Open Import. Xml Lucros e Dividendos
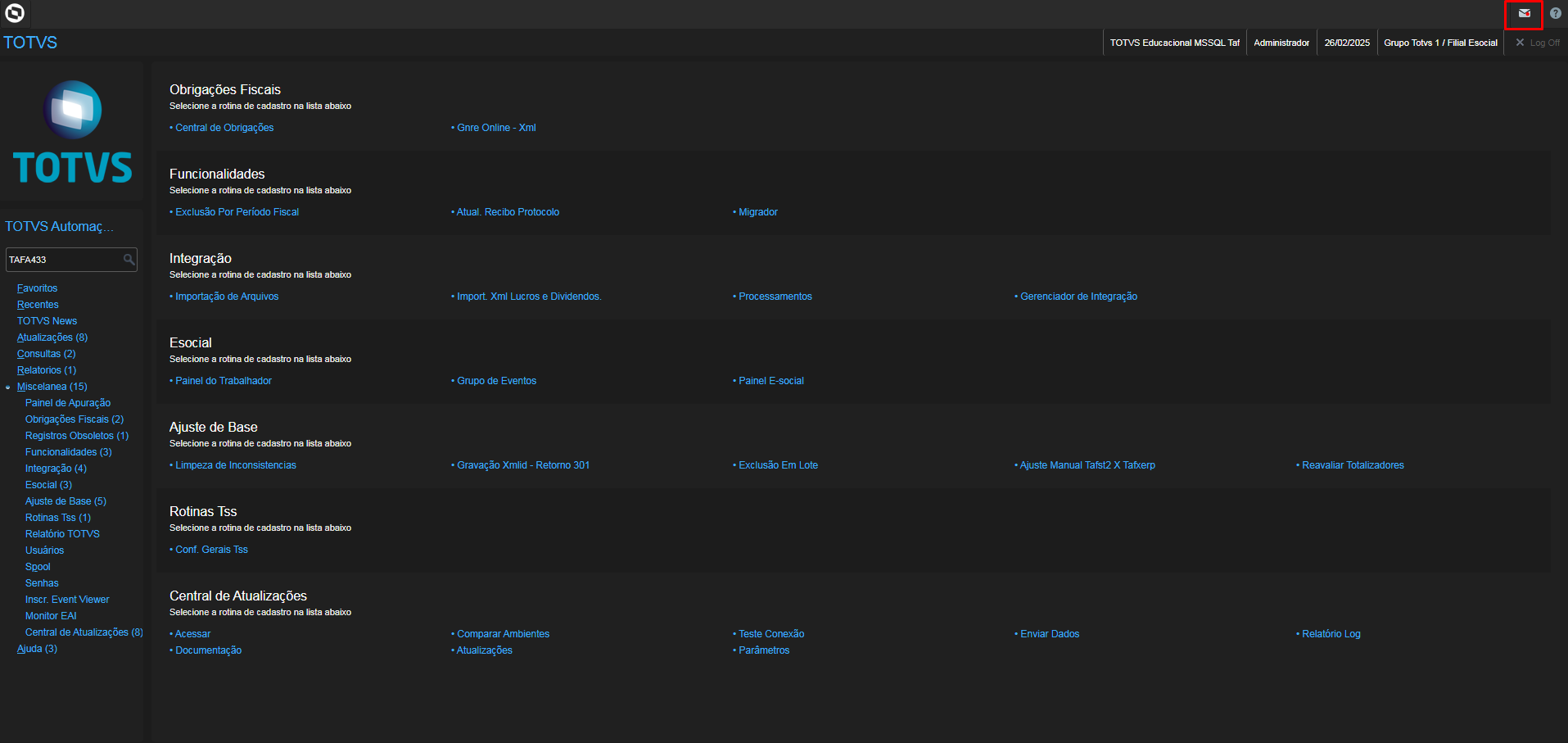 [529, 297]
